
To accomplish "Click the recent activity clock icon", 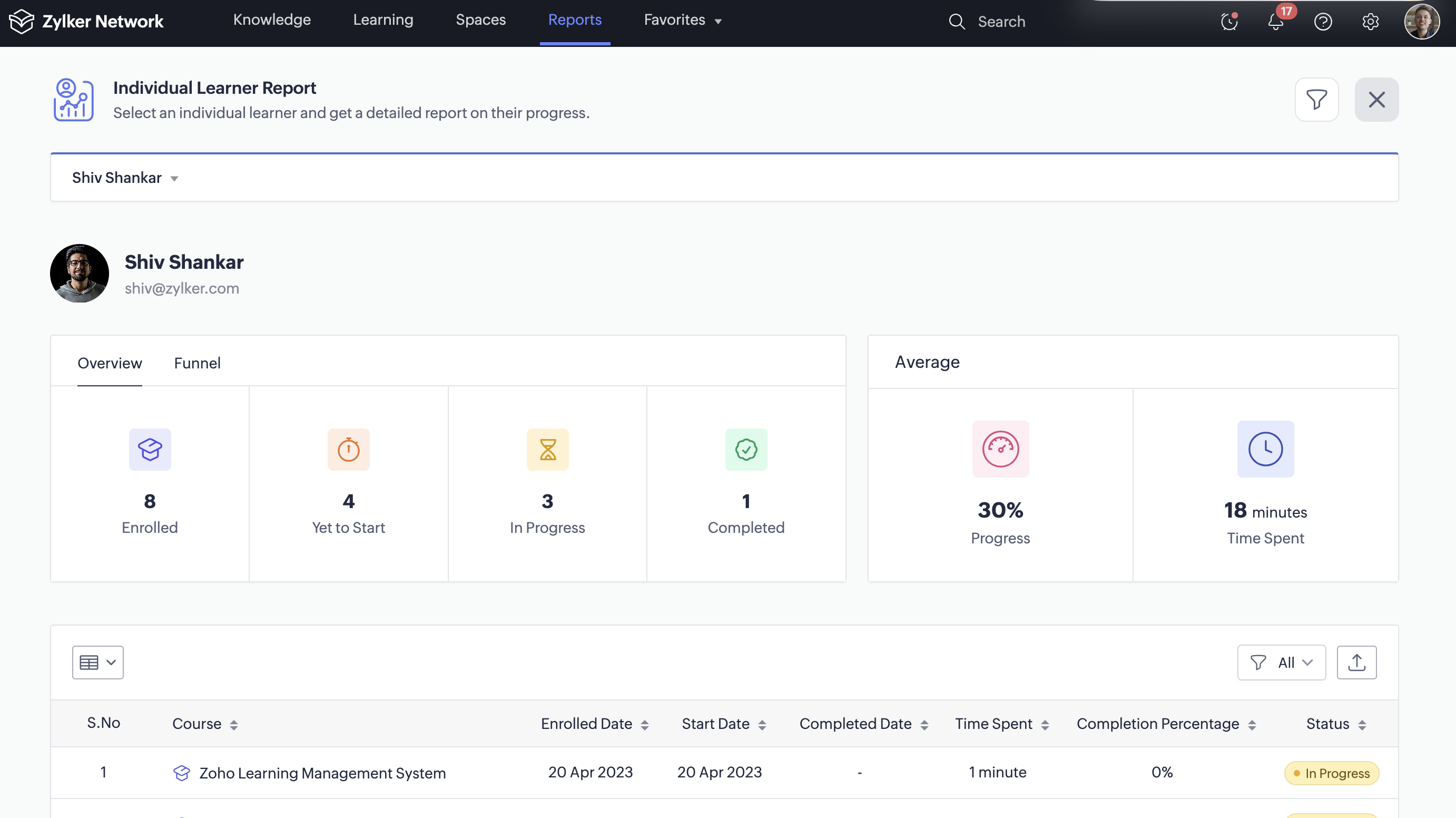I will pos(1229,22).
